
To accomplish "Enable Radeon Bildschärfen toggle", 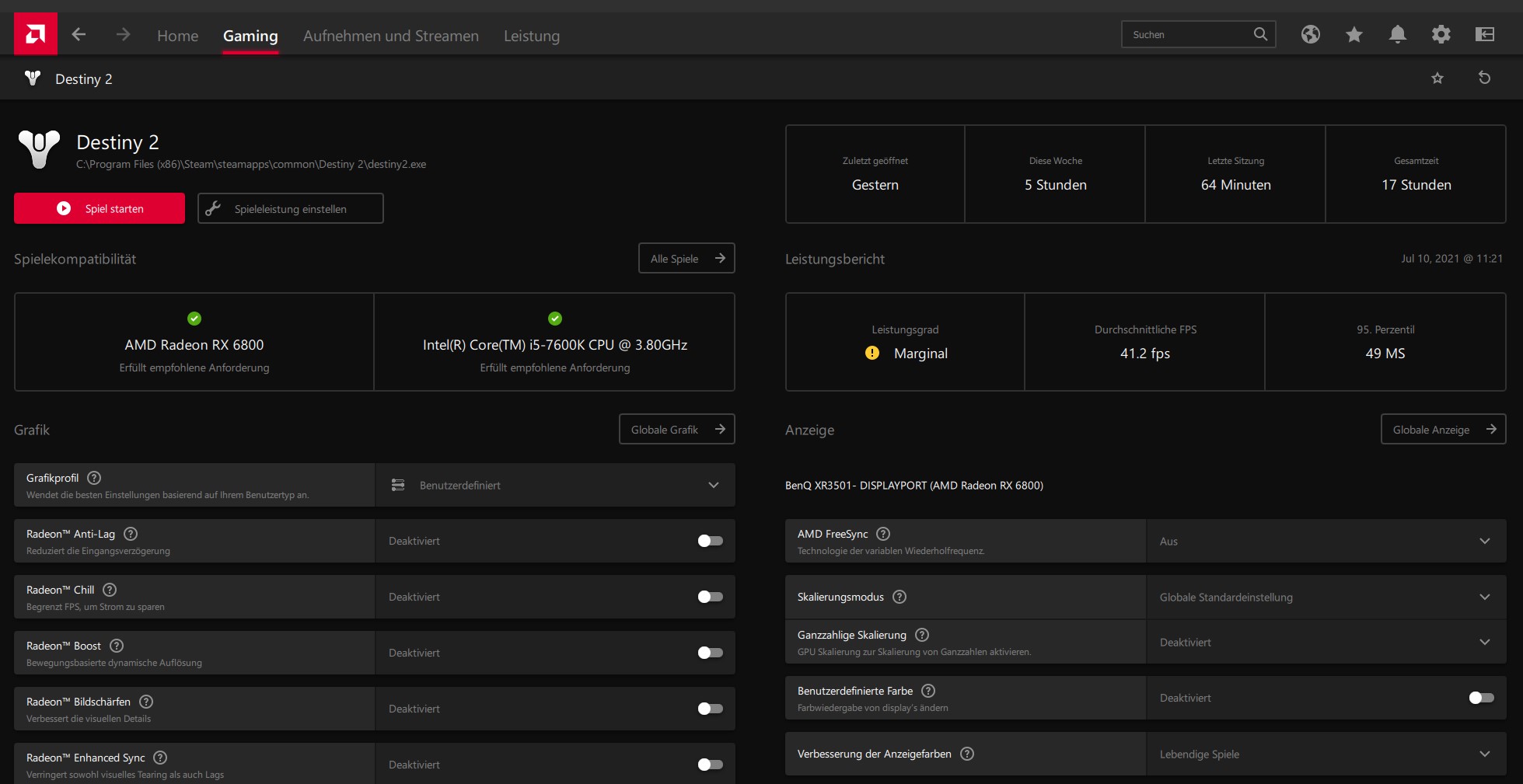I will pyautogui.click(x=710, y=709).
